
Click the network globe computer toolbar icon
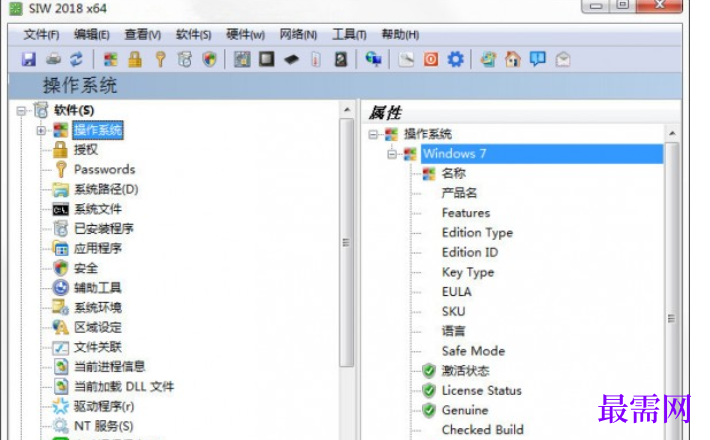click(373, 59)
